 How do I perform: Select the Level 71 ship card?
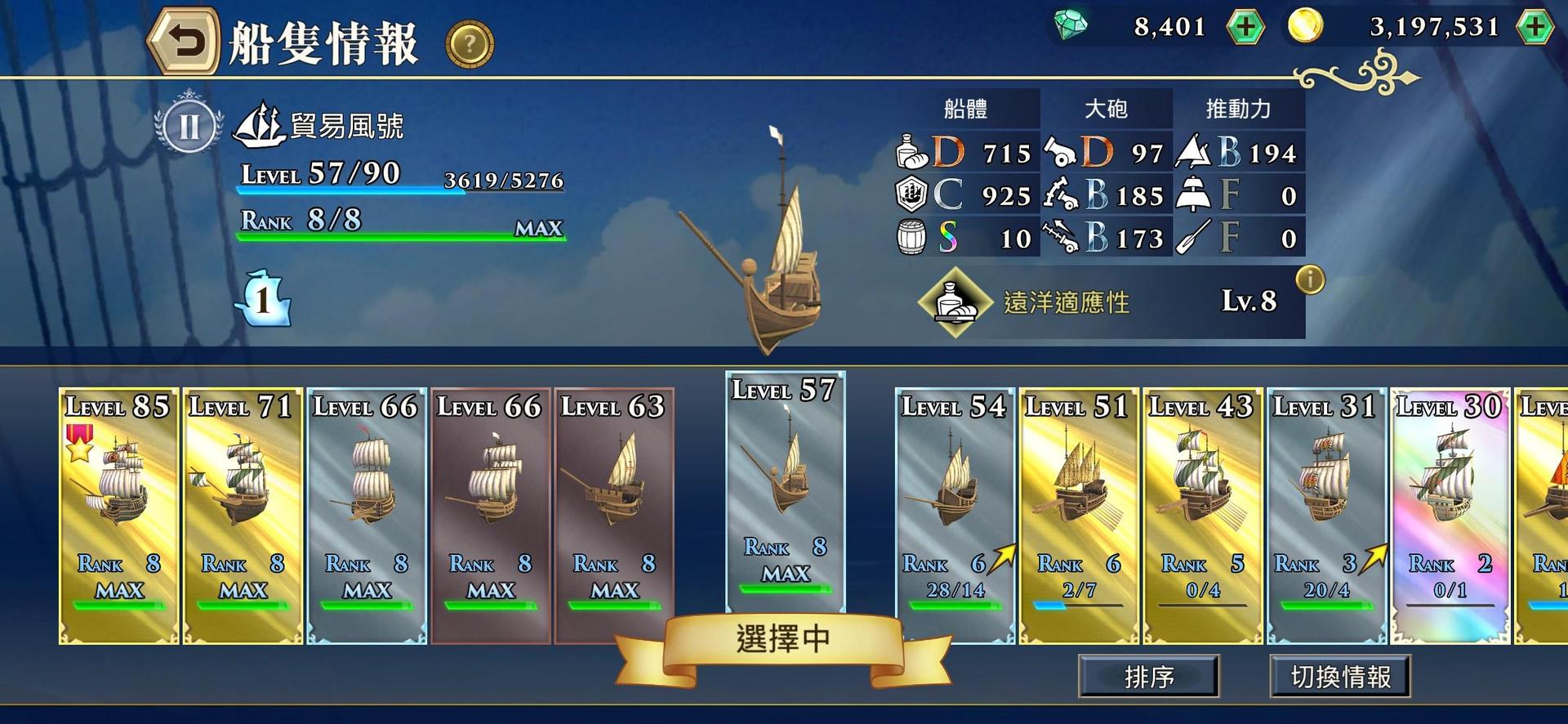[243, 516]
